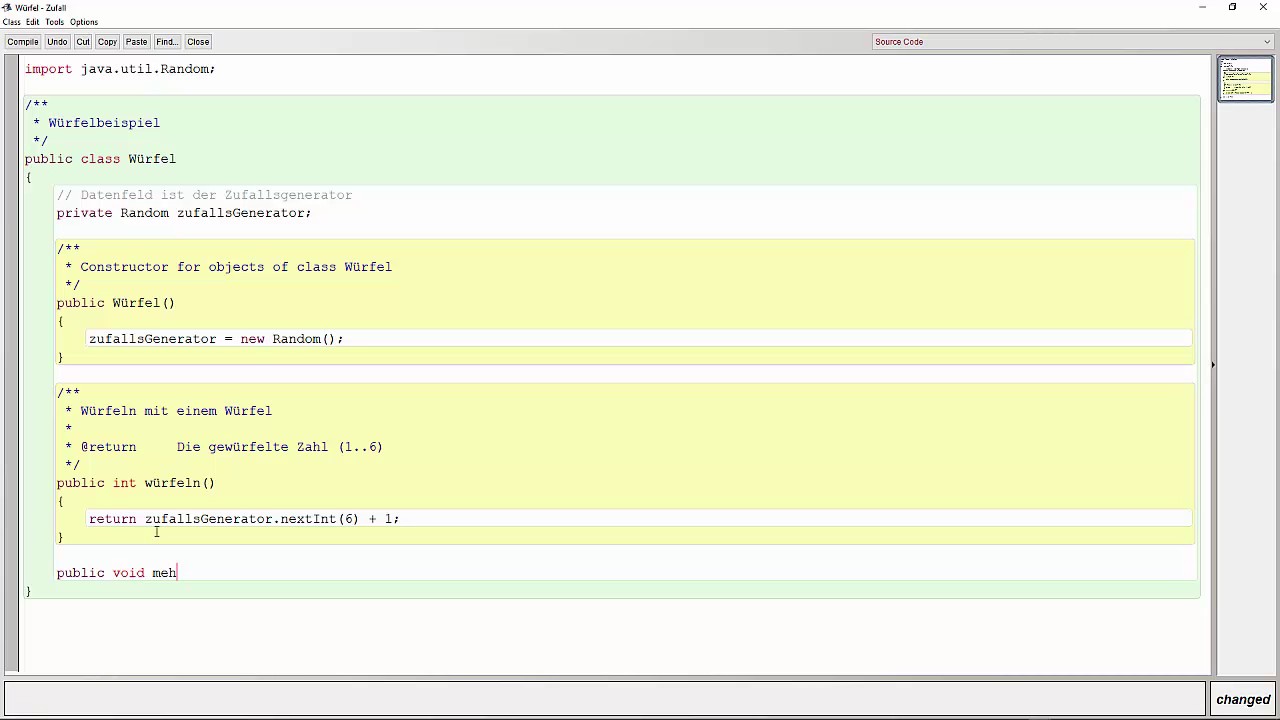Screen dimensions: 1280x720
Task: Click the BlueJ icon in title bar
Action: pos(7,7)
